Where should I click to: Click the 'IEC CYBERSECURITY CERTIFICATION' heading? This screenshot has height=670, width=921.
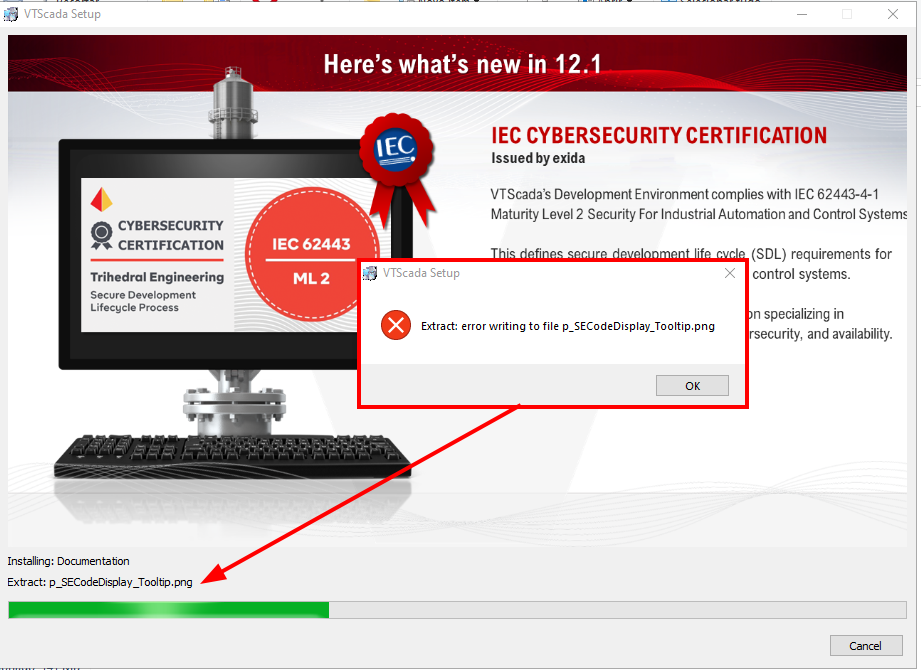(659, 136)
